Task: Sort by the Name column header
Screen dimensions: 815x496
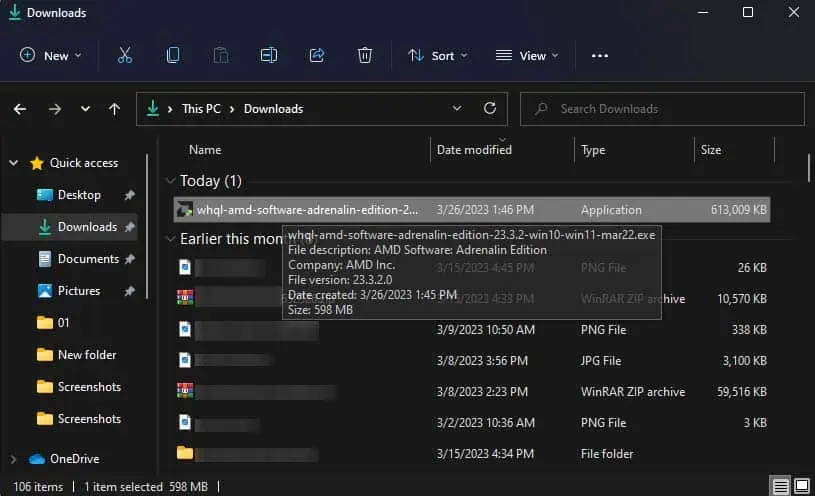Action: 205,150
